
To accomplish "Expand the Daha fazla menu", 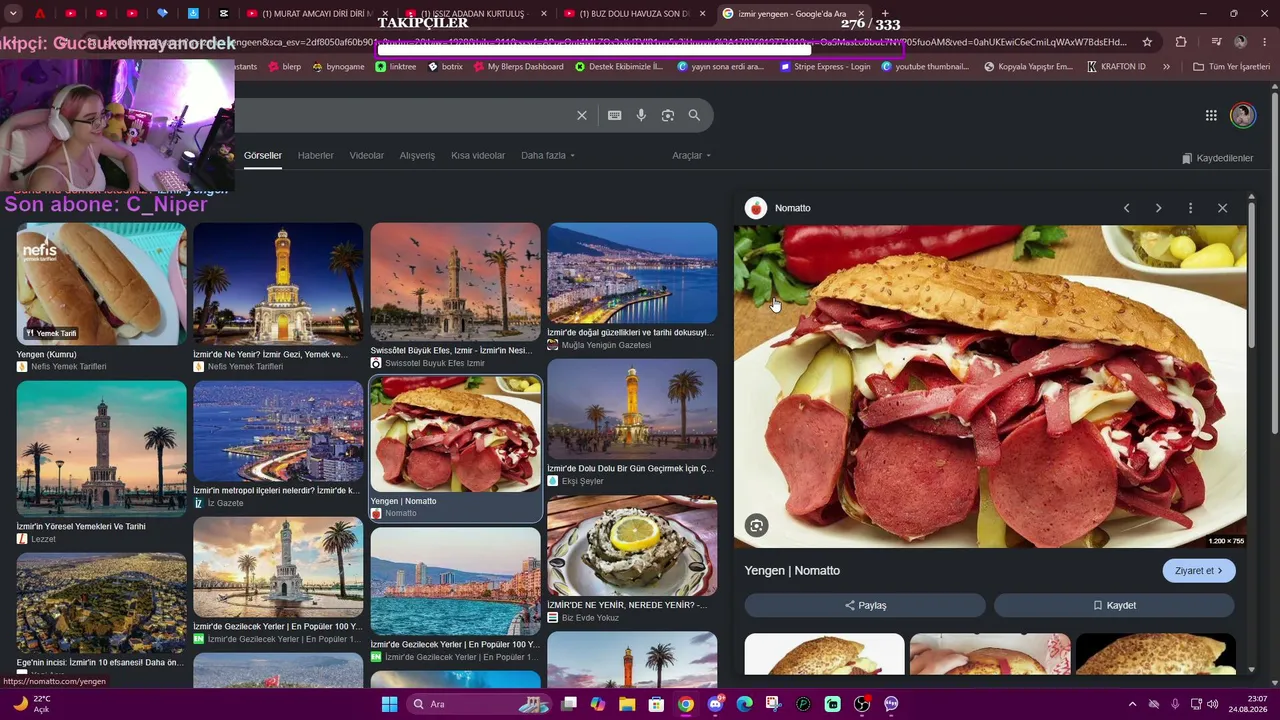I will pyautogui.click(x=548, y=156).
